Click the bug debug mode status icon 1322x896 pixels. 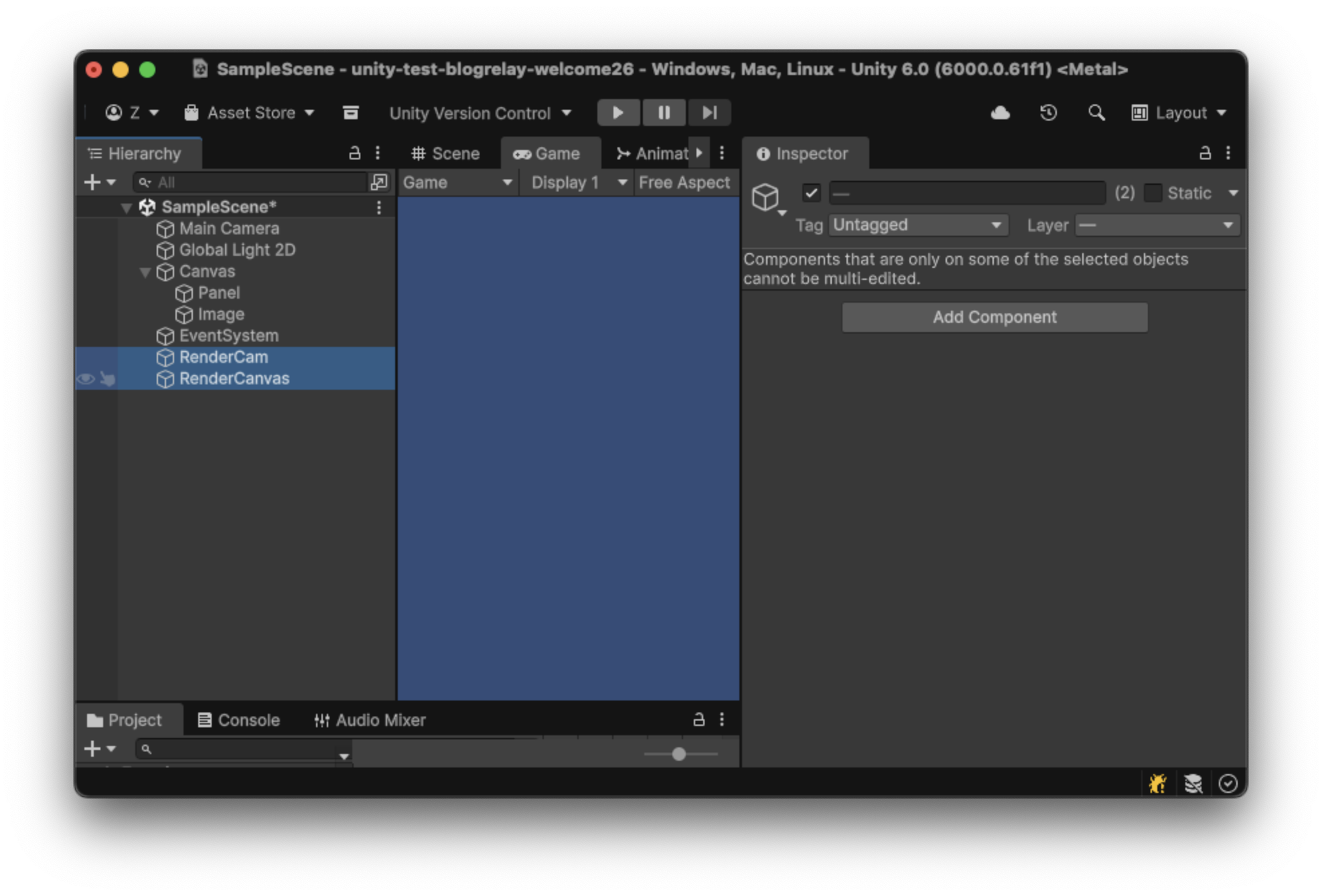(1157, 783)
